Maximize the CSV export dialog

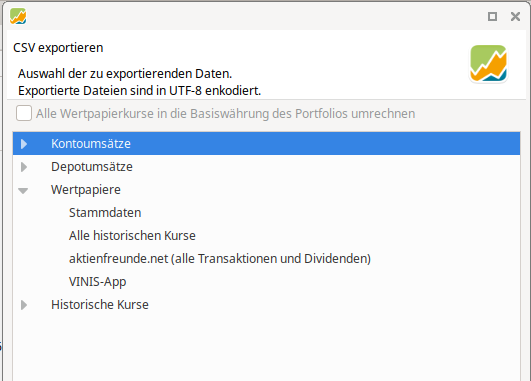(492, 16)
